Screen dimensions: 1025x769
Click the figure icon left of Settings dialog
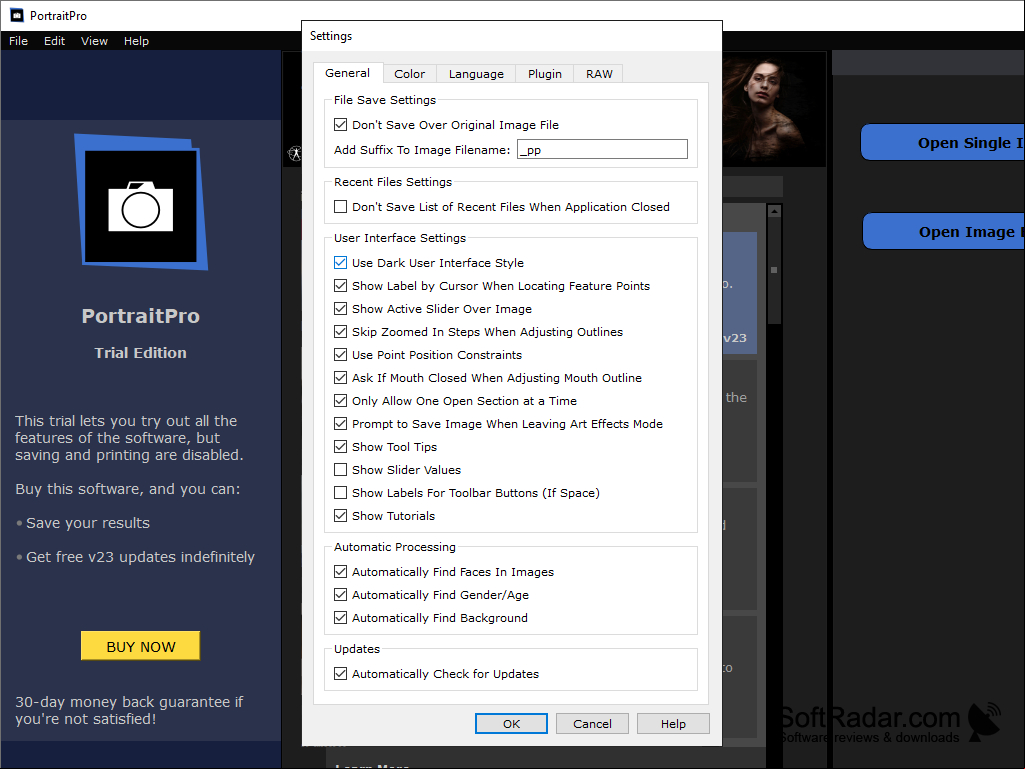[x=295, y=154]
